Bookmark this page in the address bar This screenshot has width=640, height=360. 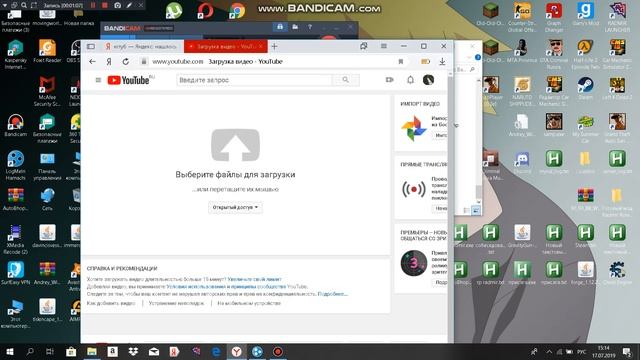[x=401, y=62]
